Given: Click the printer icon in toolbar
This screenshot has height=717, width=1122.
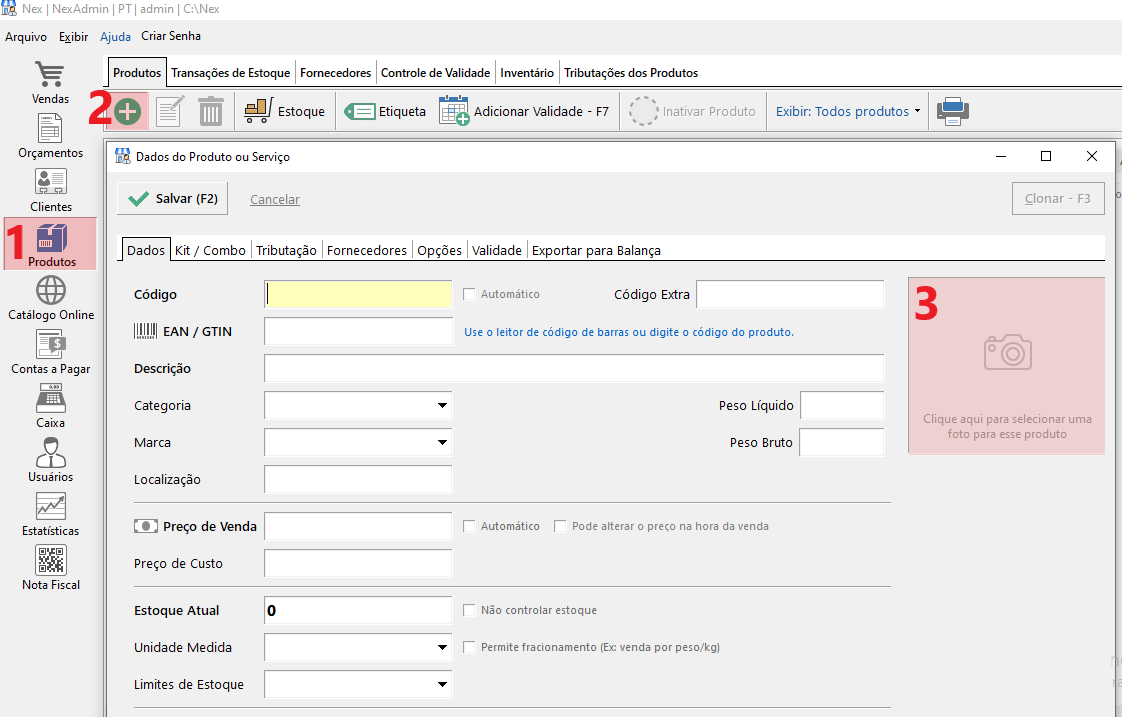Looking at the screenshot, I should click(952, 112).
